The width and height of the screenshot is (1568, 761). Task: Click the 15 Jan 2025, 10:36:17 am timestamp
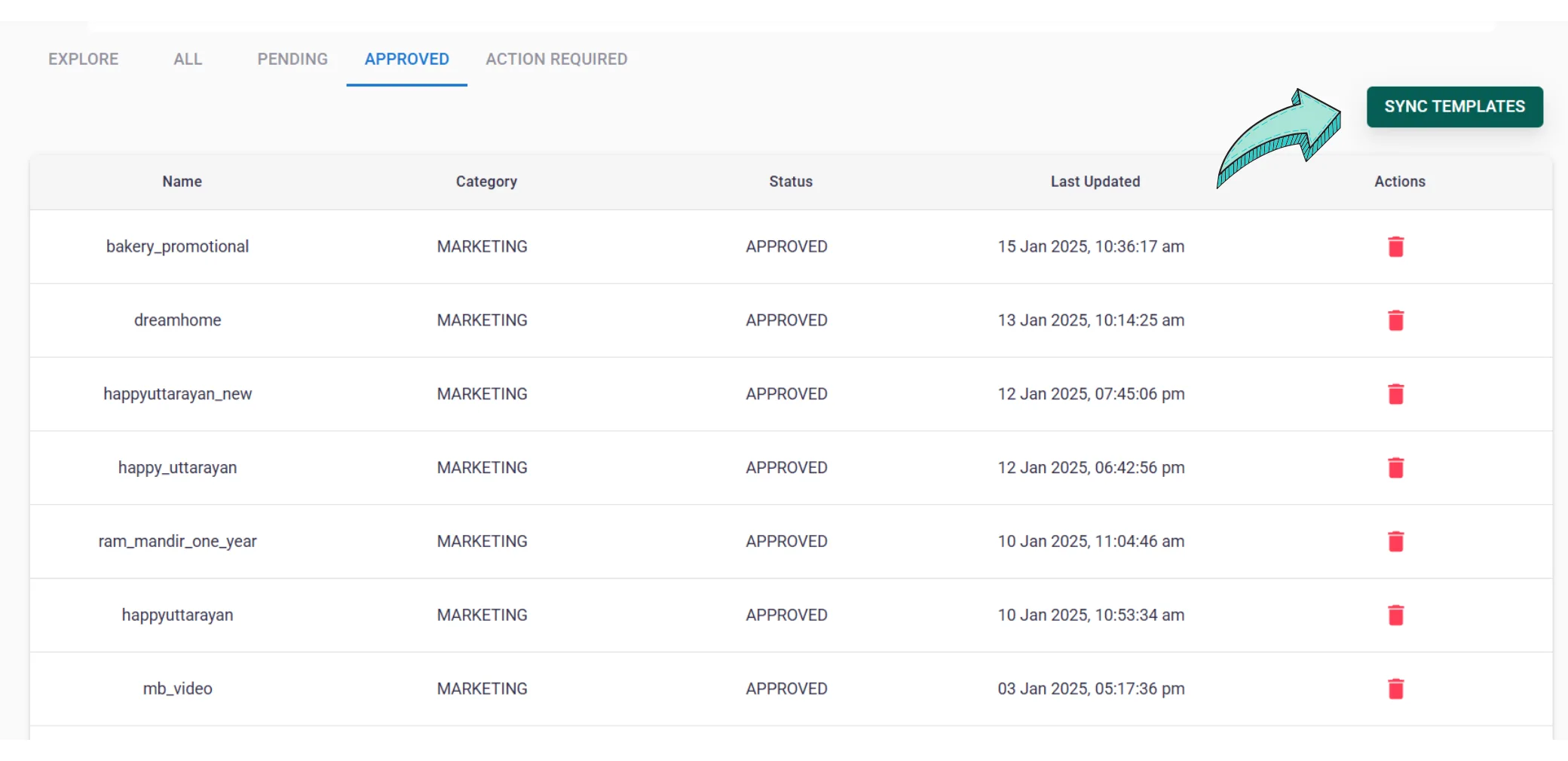[x=1091, y=246]
